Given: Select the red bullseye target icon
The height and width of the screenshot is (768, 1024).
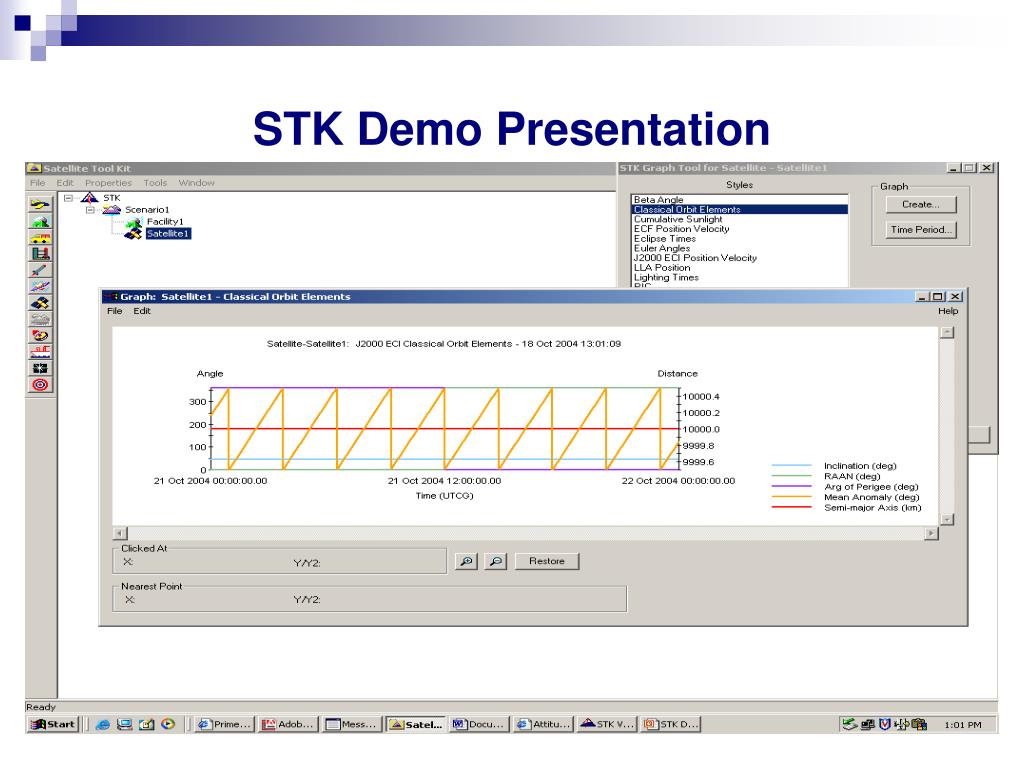Looking at the screenshot, I should tap(40, 384).
